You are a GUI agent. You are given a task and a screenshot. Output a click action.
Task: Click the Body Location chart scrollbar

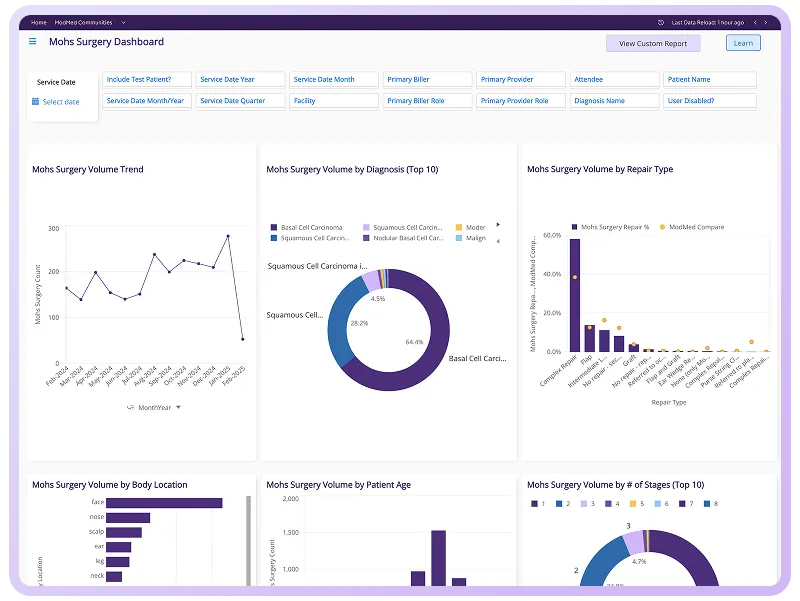[248, 540]
